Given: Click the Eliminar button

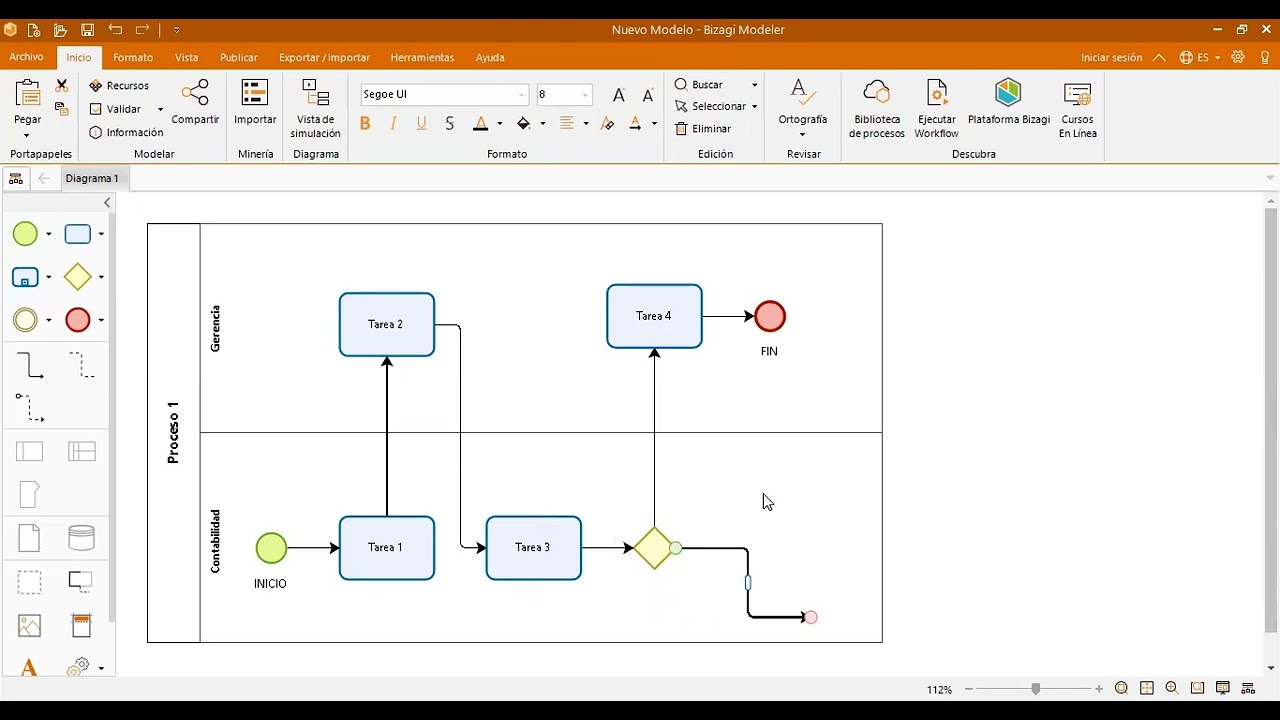Looking at the screenshot, I should coord(703,129).
